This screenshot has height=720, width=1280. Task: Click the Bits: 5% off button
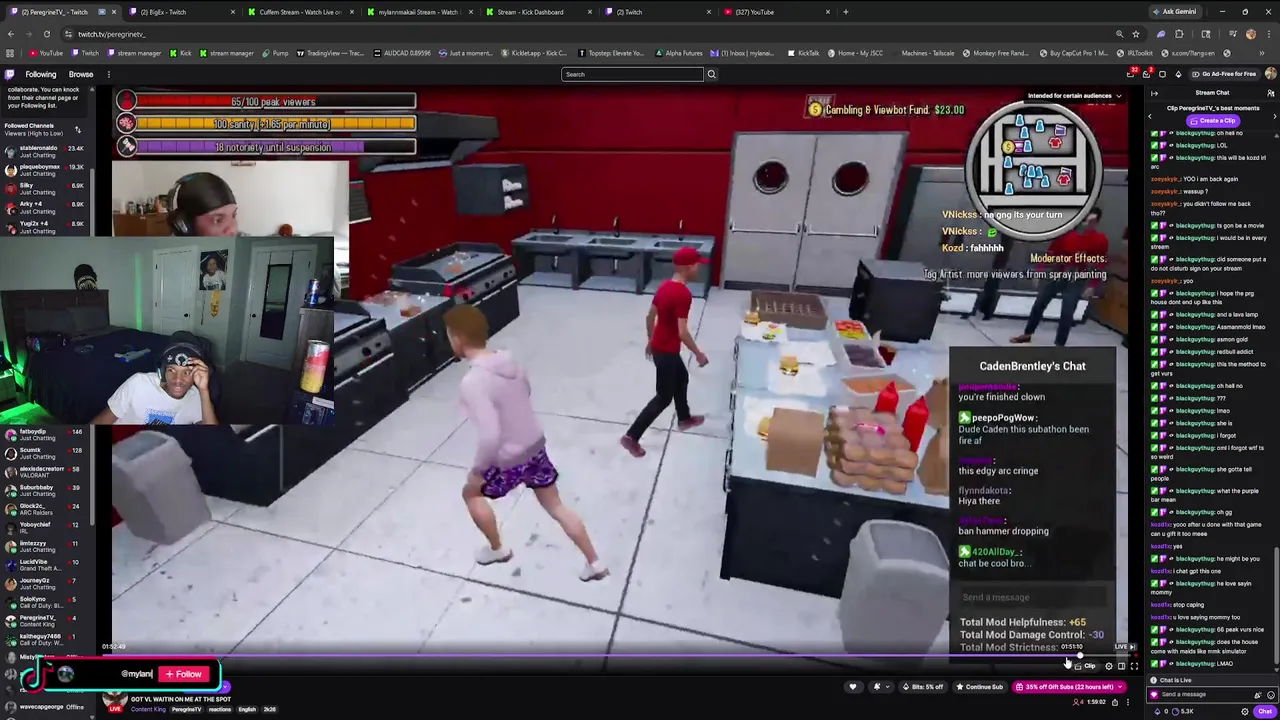pos(923,687)
